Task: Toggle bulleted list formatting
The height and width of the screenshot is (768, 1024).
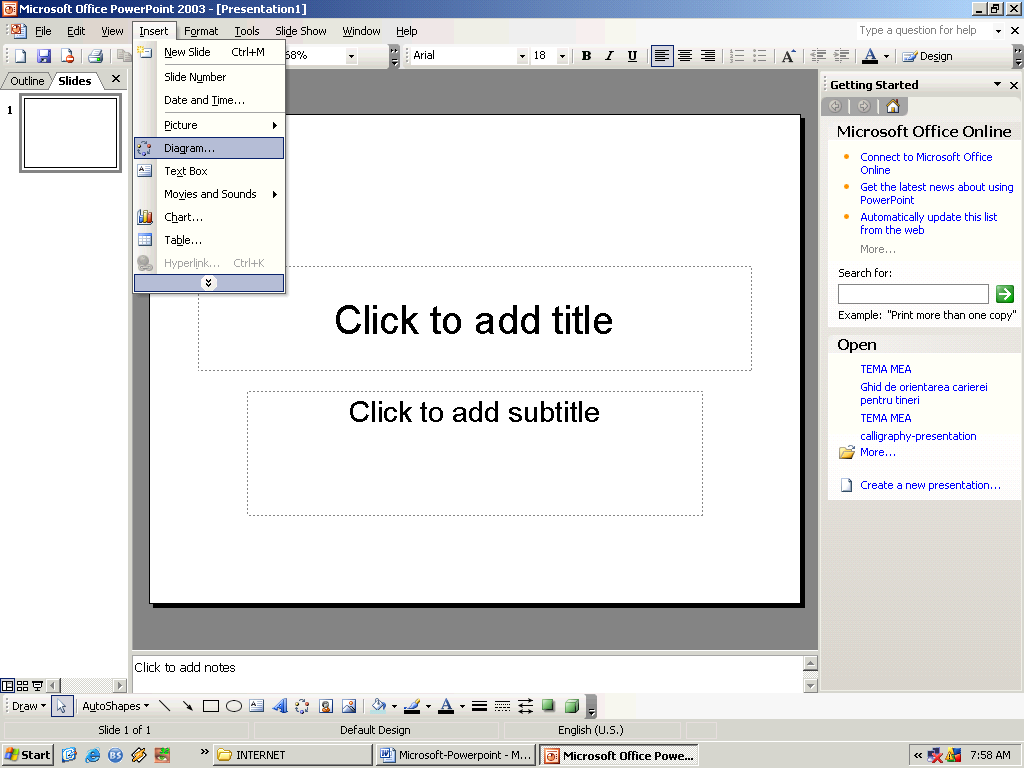Action: 760,56
